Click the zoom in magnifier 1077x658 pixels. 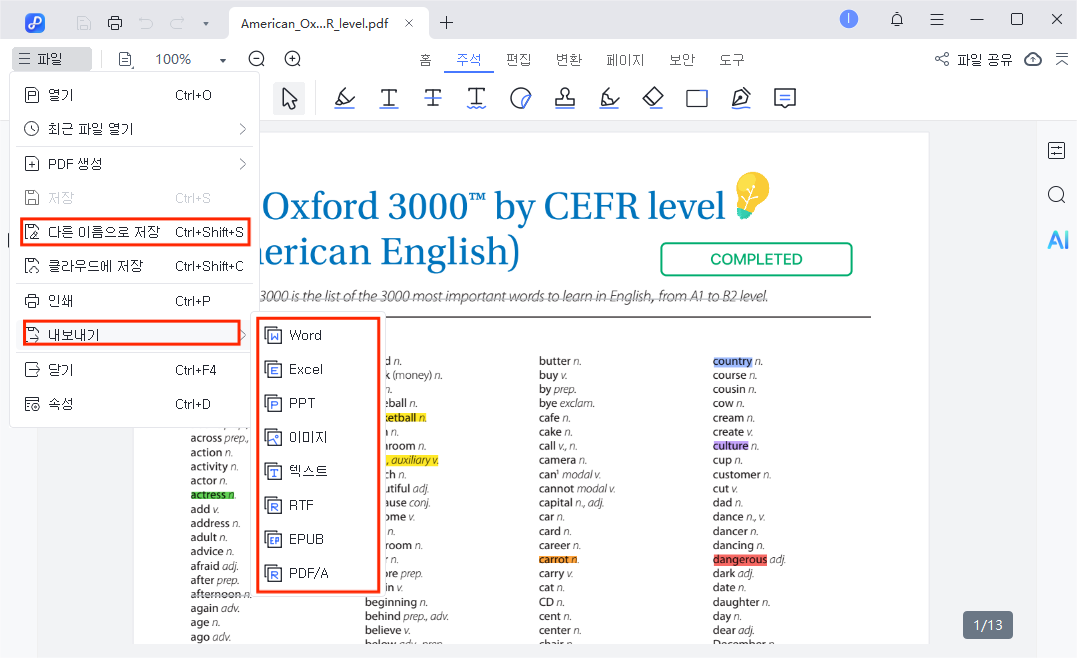pos(292,59)
